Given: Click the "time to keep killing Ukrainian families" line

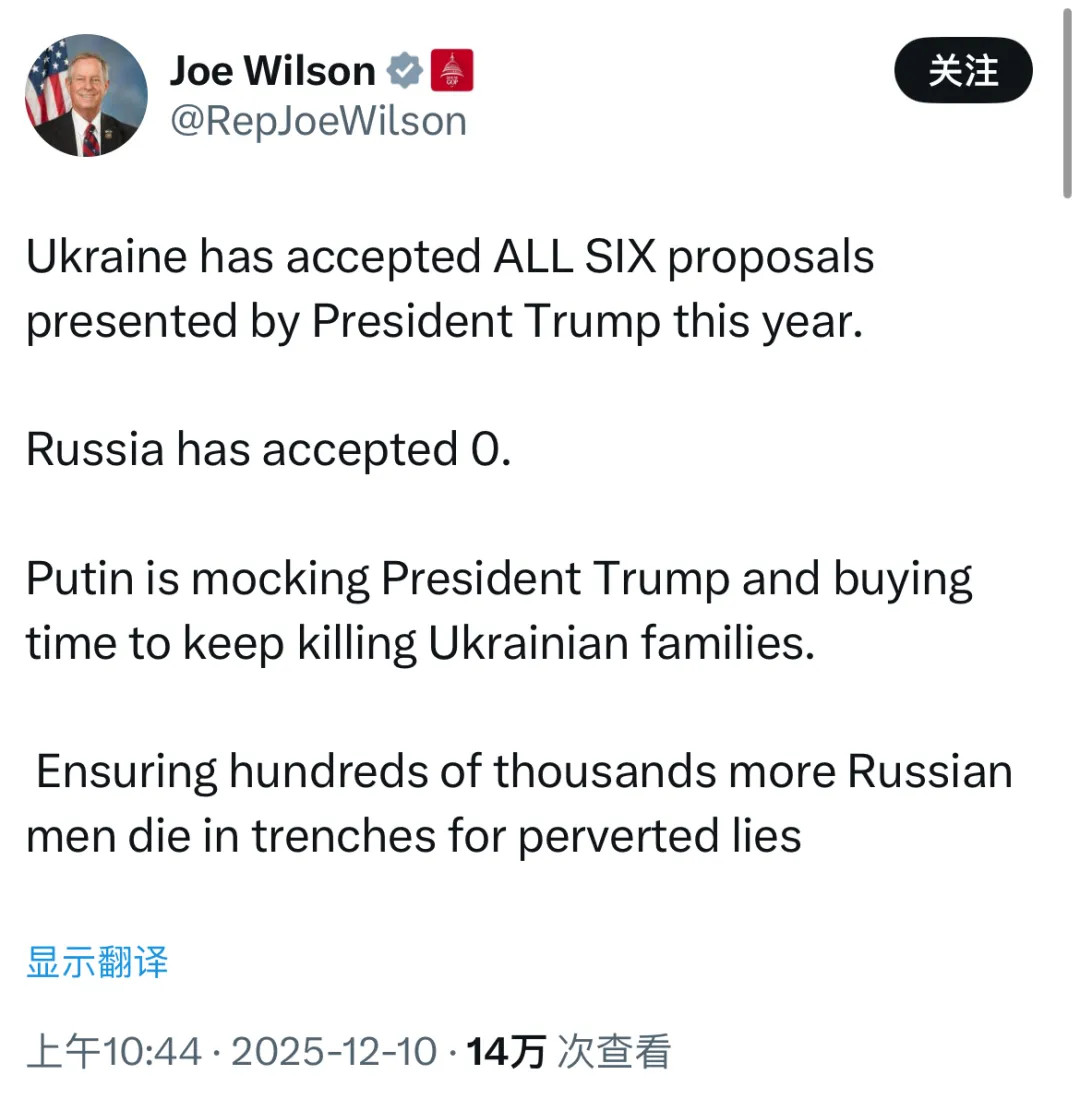Looking at the screenshot, I should [420, 644].
